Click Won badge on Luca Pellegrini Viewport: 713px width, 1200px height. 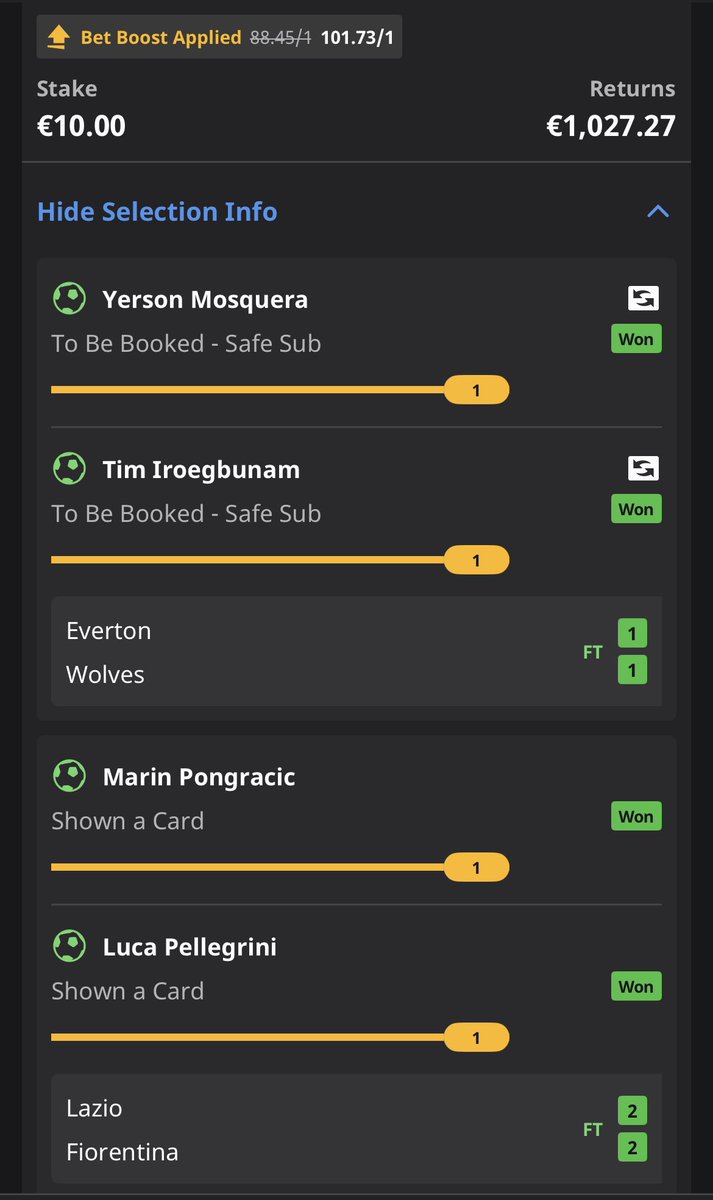(x=636, y=987)
